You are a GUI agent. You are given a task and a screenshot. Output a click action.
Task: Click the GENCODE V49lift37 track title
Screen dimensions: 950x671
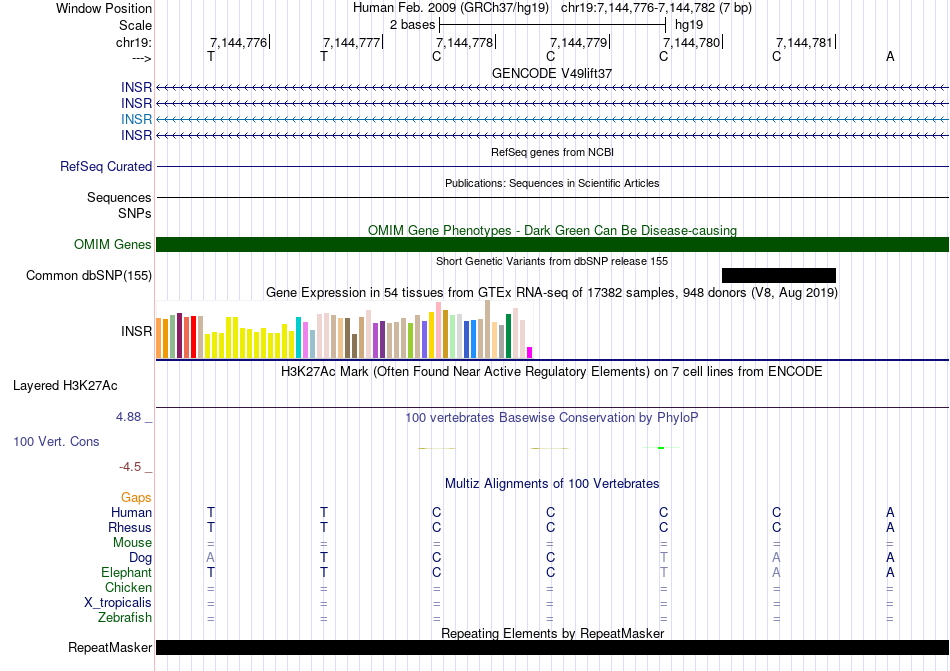point(552,74)
